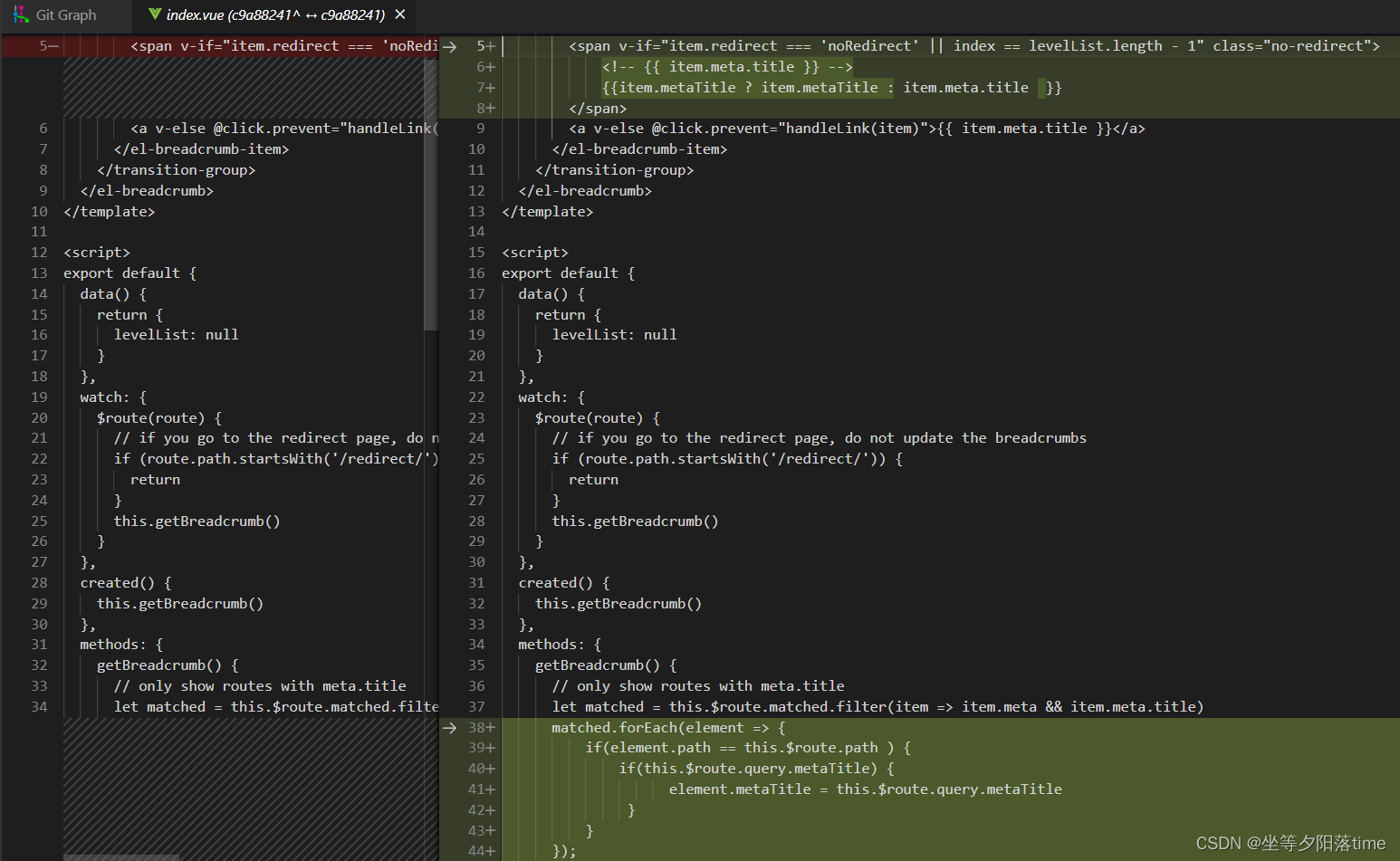Click the redirect page comment in right pane
Viewport: 1400px width, 861px height.
[819, 438]
